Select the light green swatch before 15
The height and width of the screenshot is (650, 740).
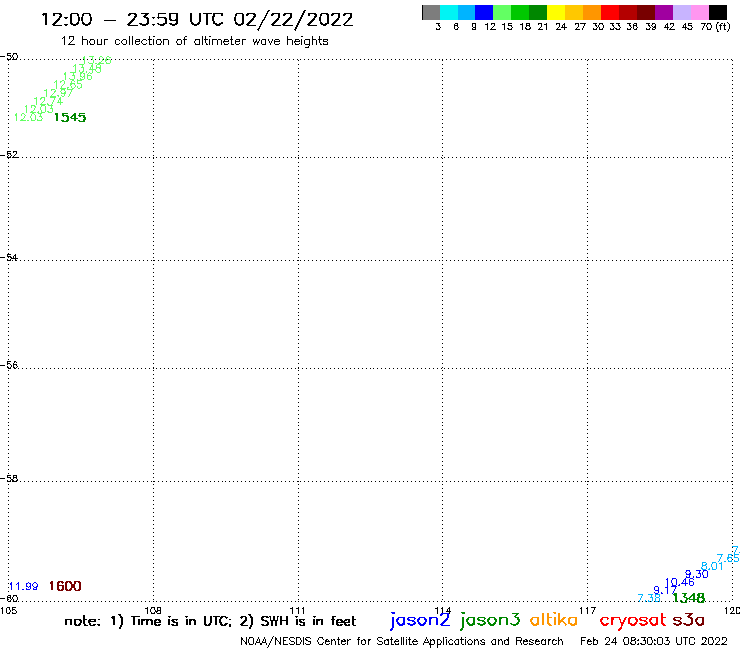pos(502,13)
